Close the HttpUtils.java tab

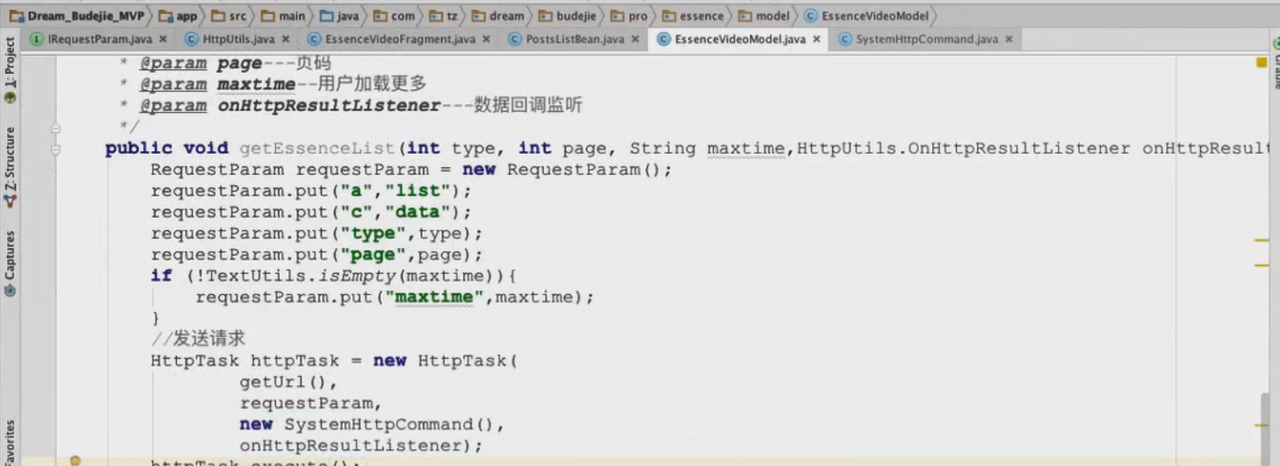[285, 39]
